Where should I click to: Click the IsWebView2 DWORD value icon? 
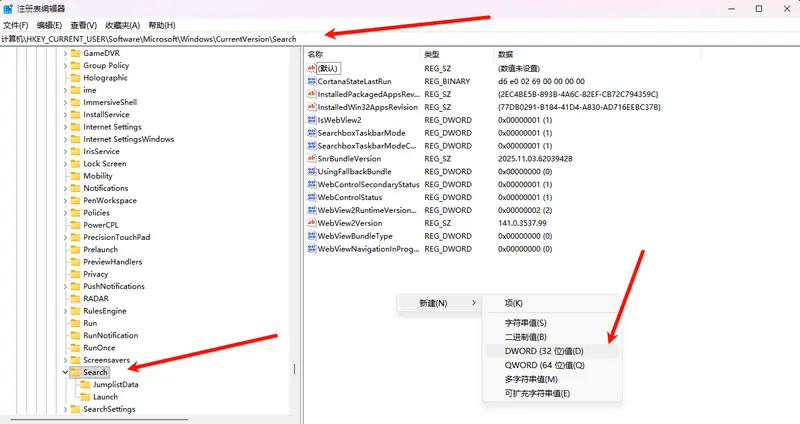(312, 120)
